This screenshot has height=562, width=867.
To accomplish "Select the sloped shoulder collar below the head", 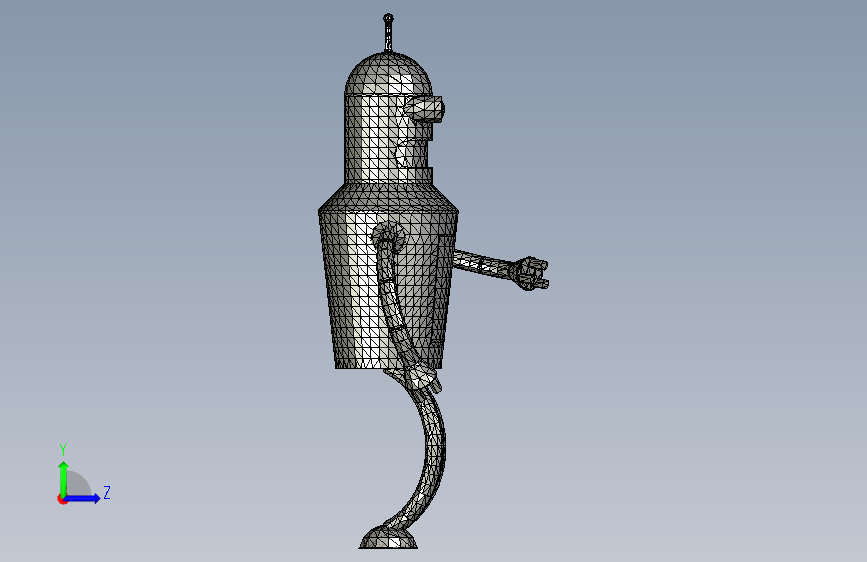I will point(388,198).
